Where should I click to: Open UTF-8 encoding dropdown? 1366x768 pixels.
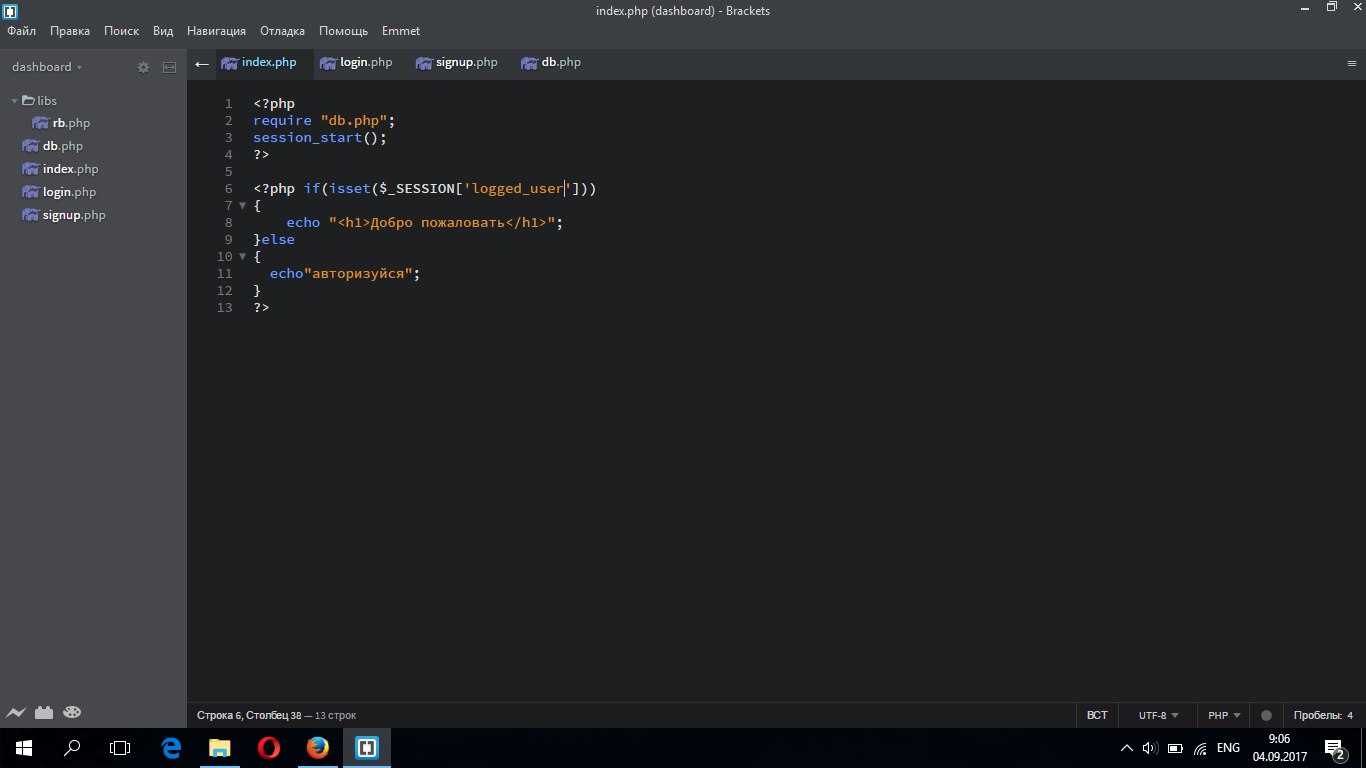[x=1158, y=716]
